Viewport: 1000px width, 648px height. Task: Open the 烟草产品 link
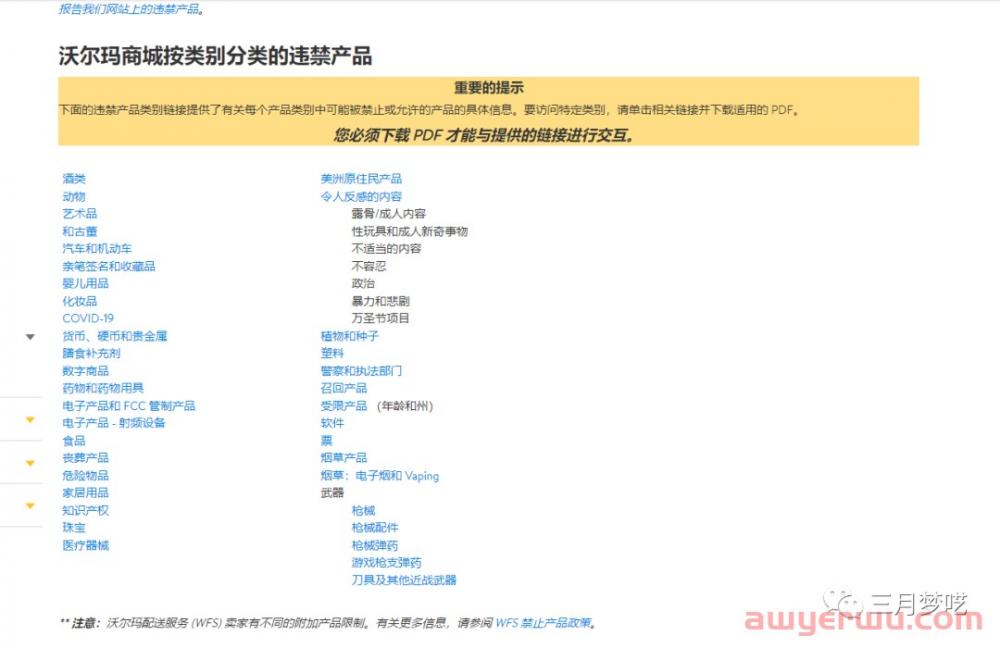[x=344, y=458]
